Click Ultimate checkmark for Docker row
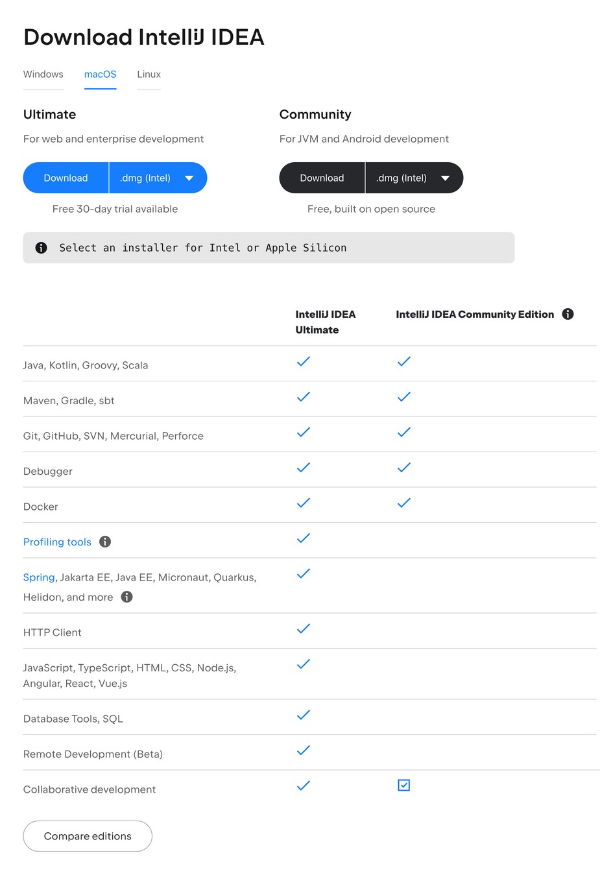 pos(303,503)
